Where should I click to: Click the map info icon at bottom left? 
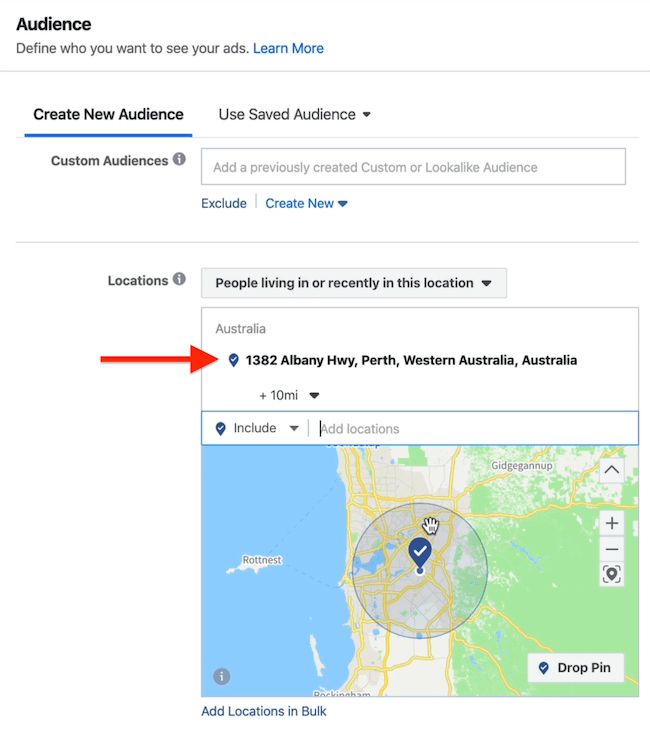[221, 676]
